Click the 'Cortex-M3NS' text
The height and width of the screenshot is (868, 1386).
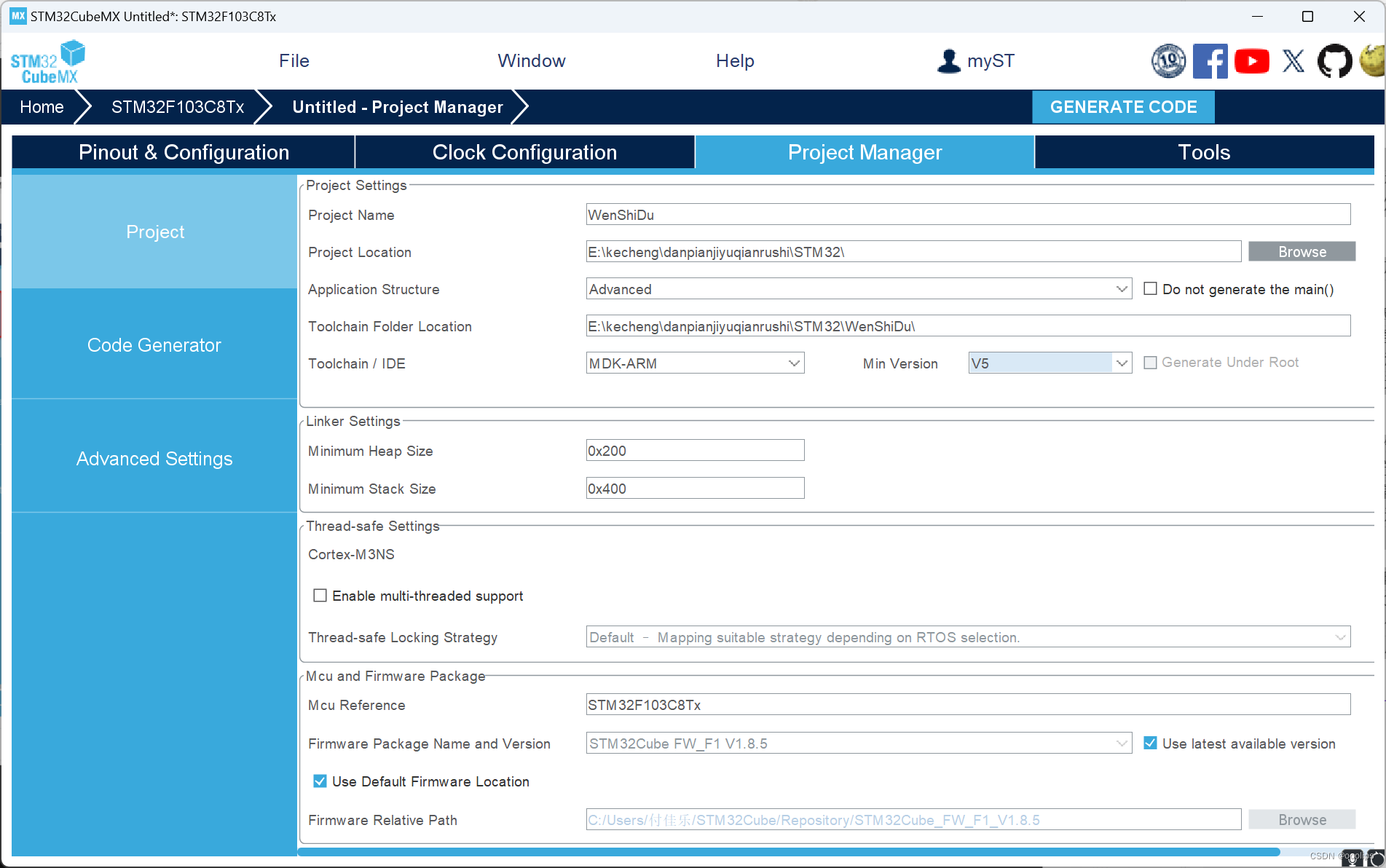pos(351,554)
